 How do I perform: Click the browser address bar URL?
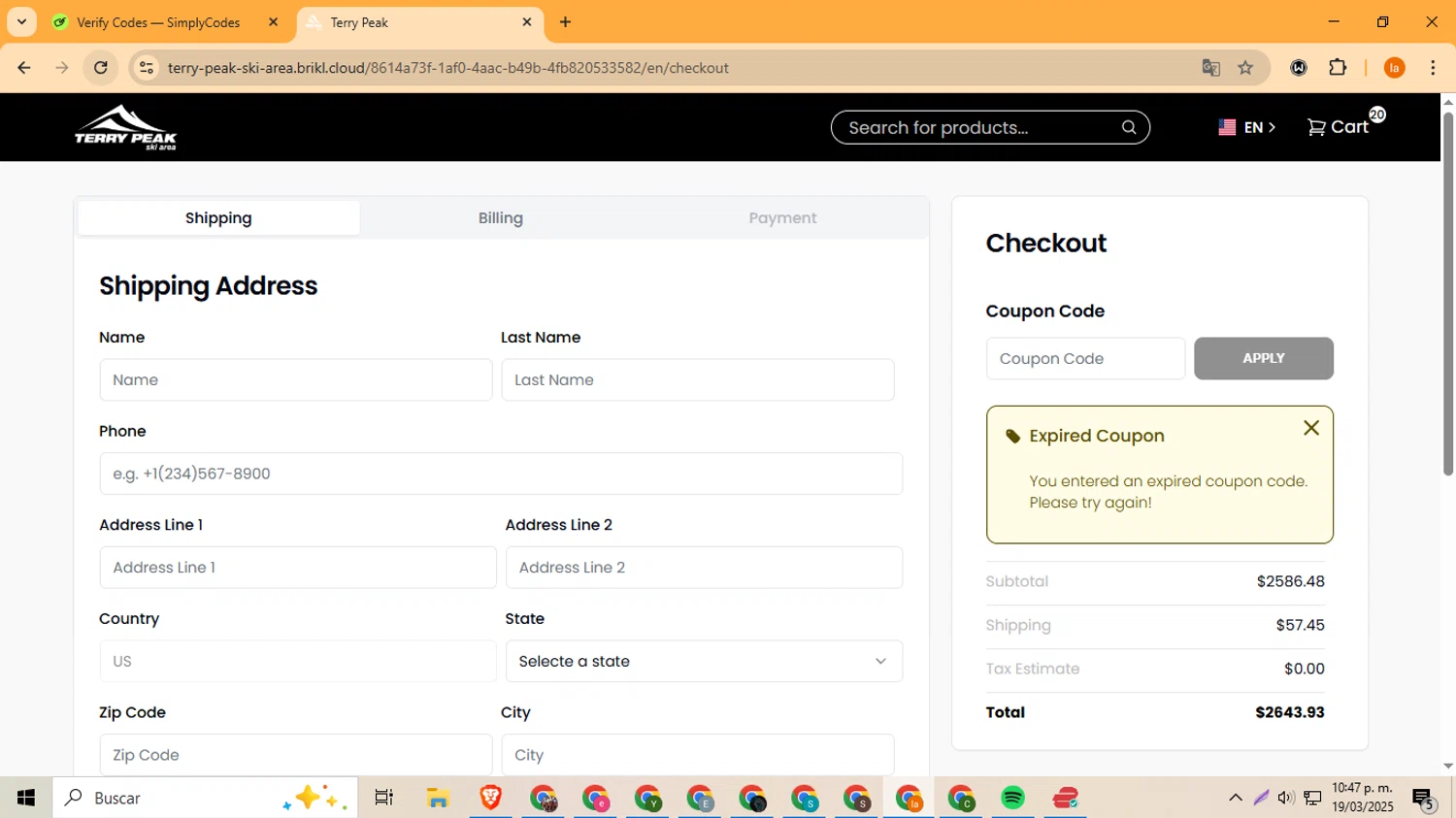(x=447, y=68)
